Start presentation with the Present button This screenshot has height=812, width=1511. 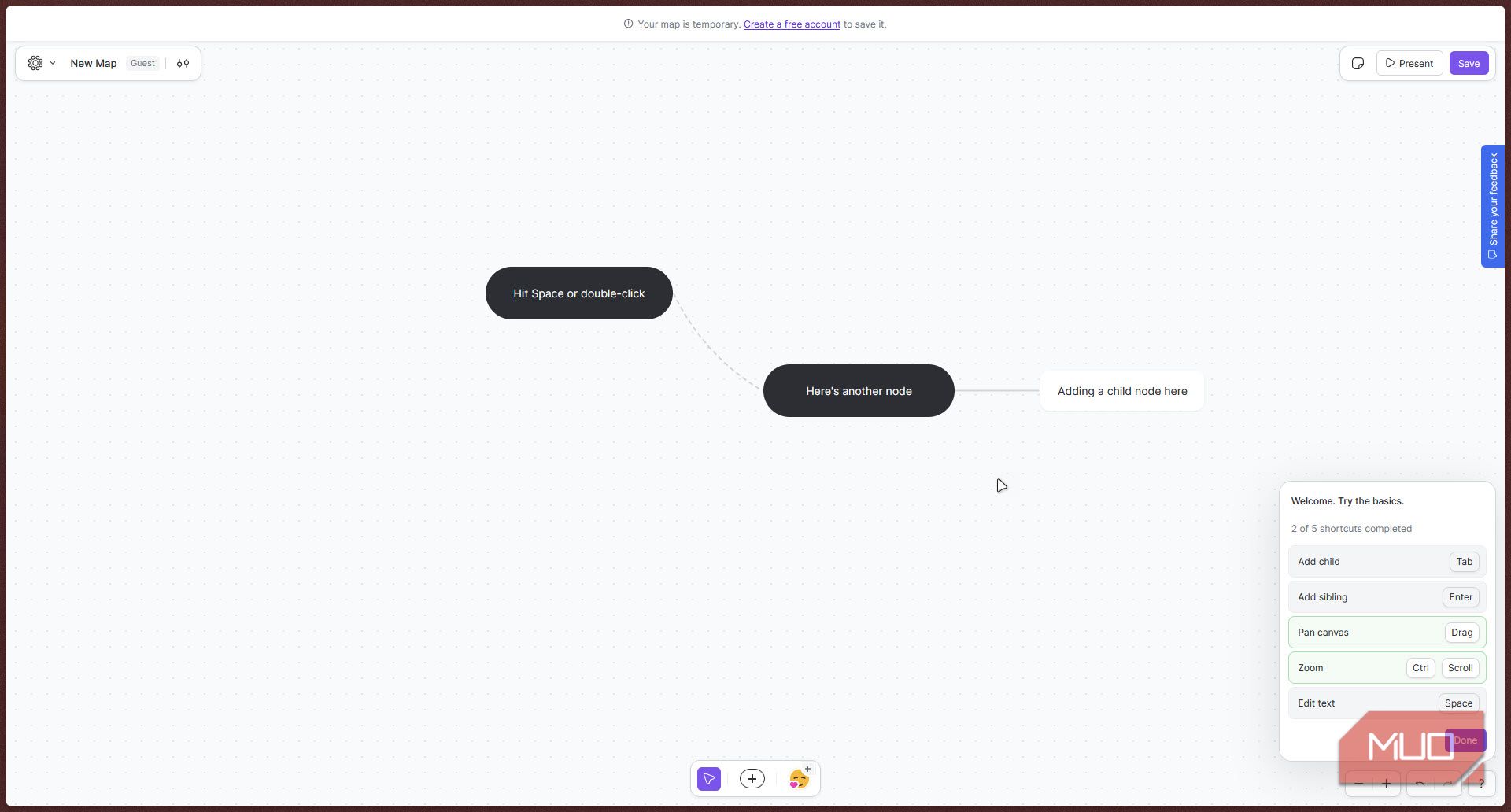pos(1409,63)
